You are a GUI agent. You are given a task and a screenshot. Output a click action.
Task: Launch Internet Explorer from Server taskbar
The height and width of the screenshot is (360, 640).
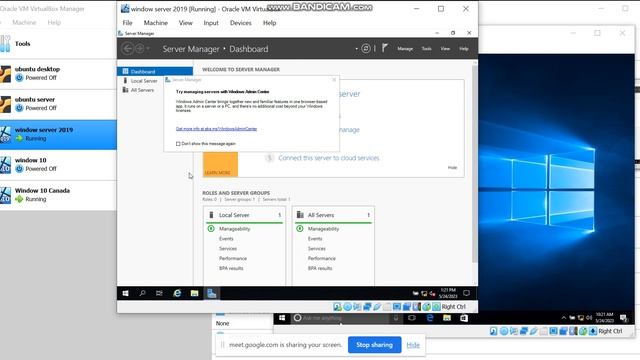click(177, 293)
